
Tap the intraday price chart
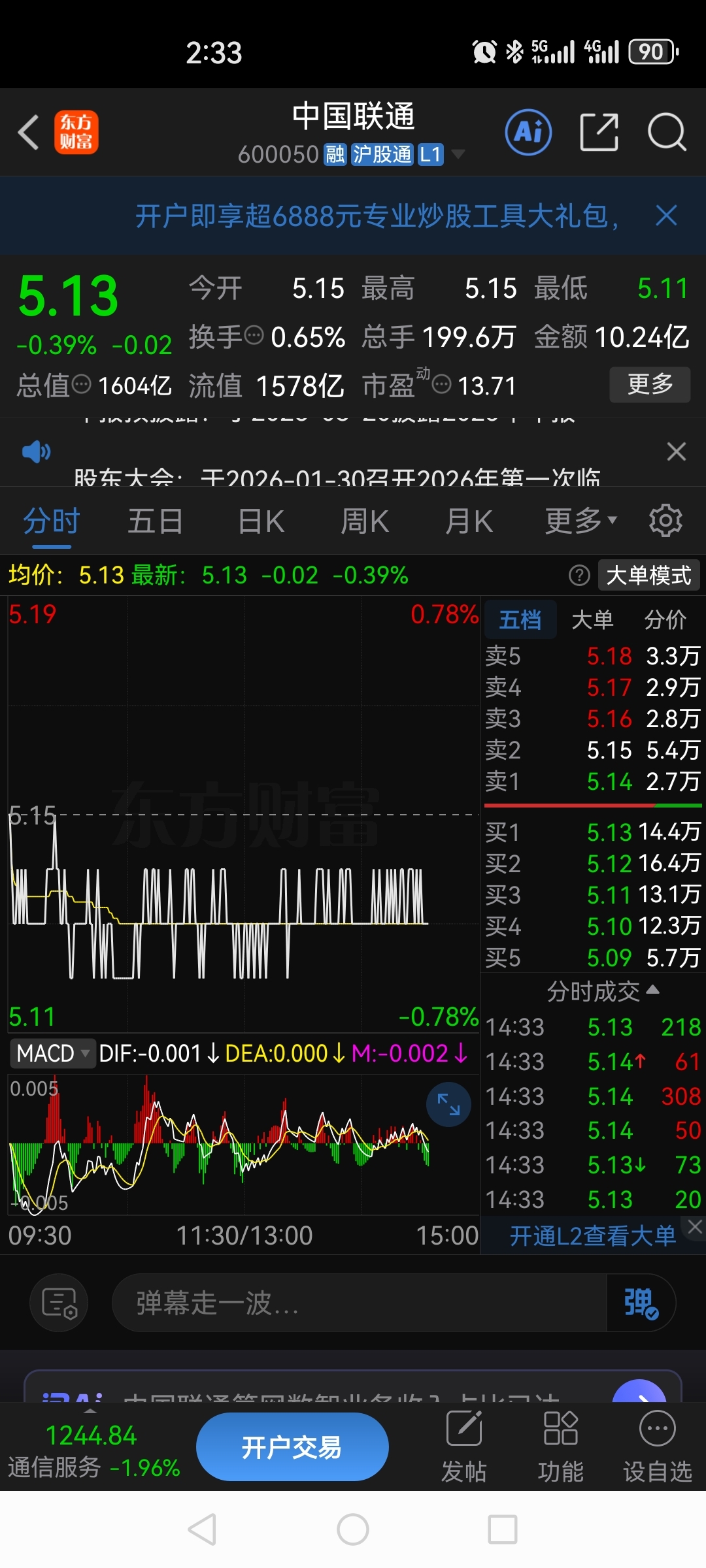tap(244, 813)
